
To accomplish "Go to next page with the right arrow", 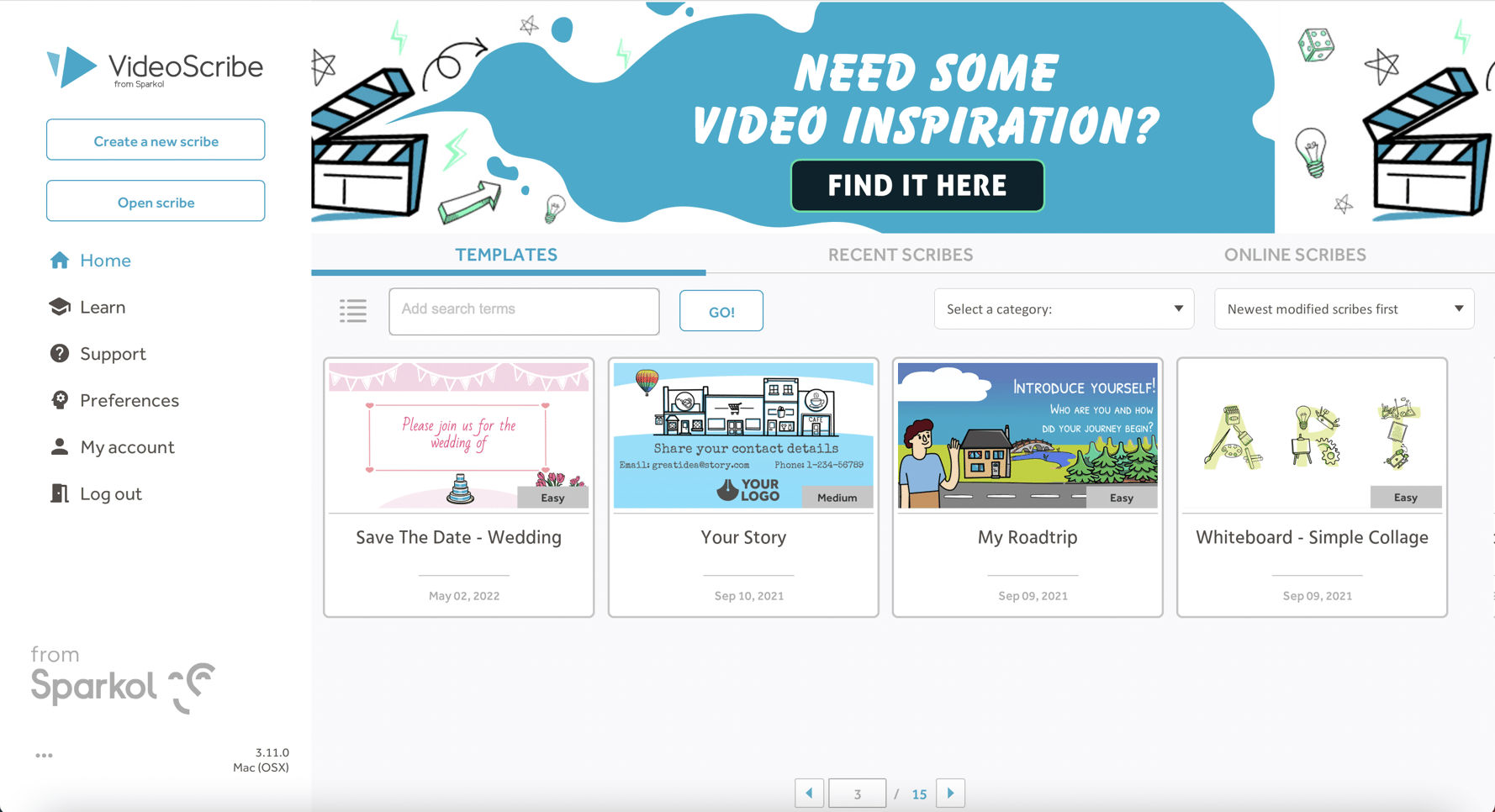I will tap(950, 793).
